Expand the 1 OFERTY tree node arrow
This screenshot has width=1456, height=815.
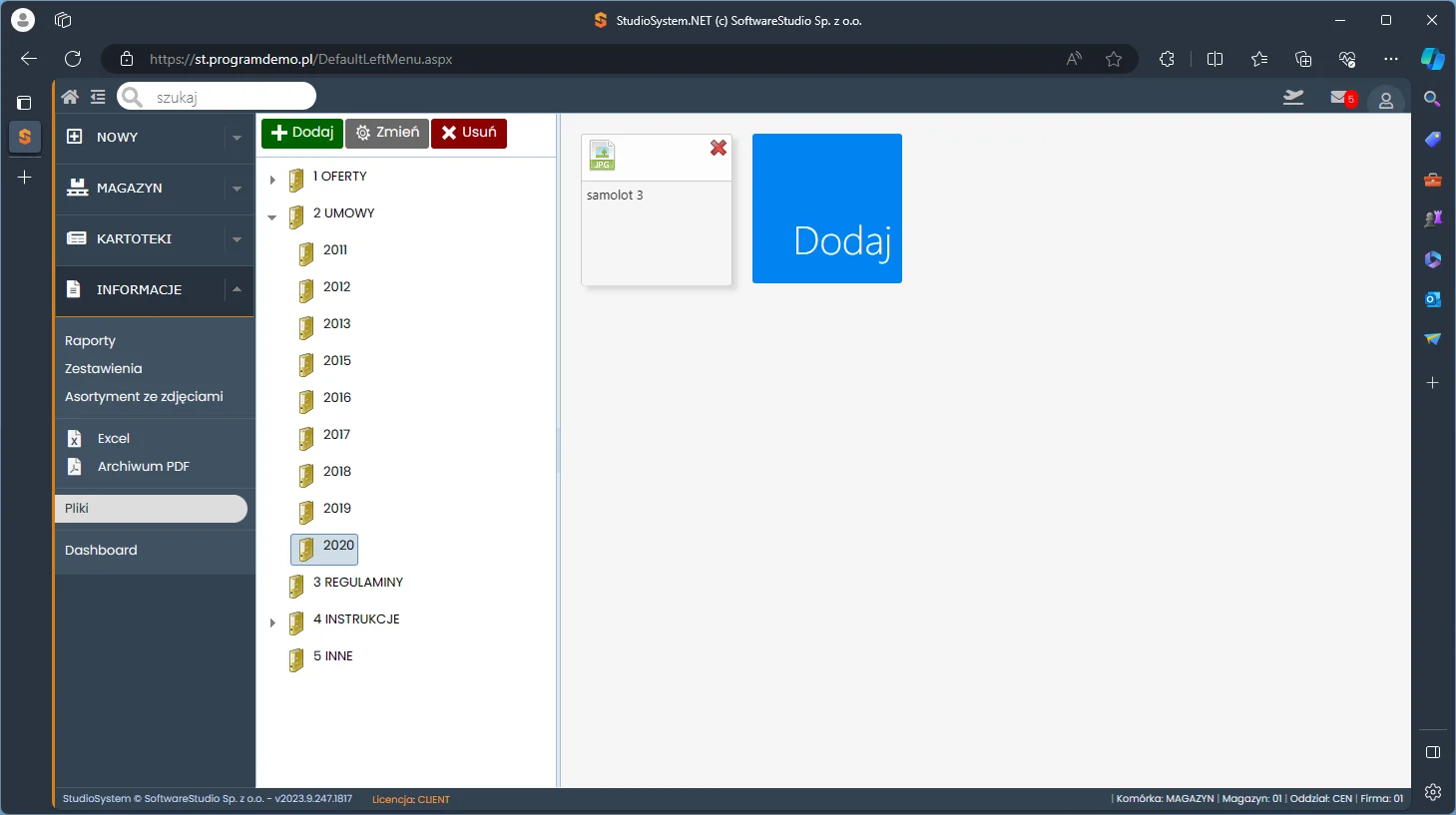272,180
